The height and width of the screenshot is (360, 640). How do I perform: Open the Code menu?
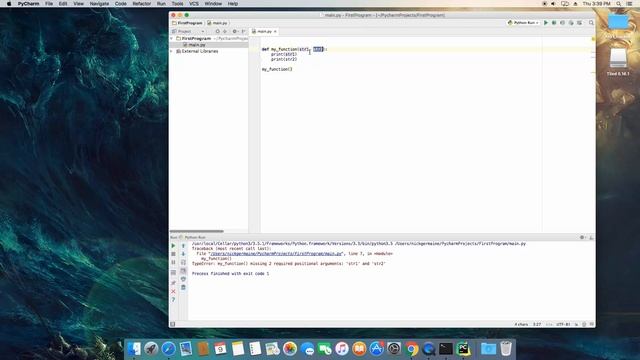(x=120, y=4)
